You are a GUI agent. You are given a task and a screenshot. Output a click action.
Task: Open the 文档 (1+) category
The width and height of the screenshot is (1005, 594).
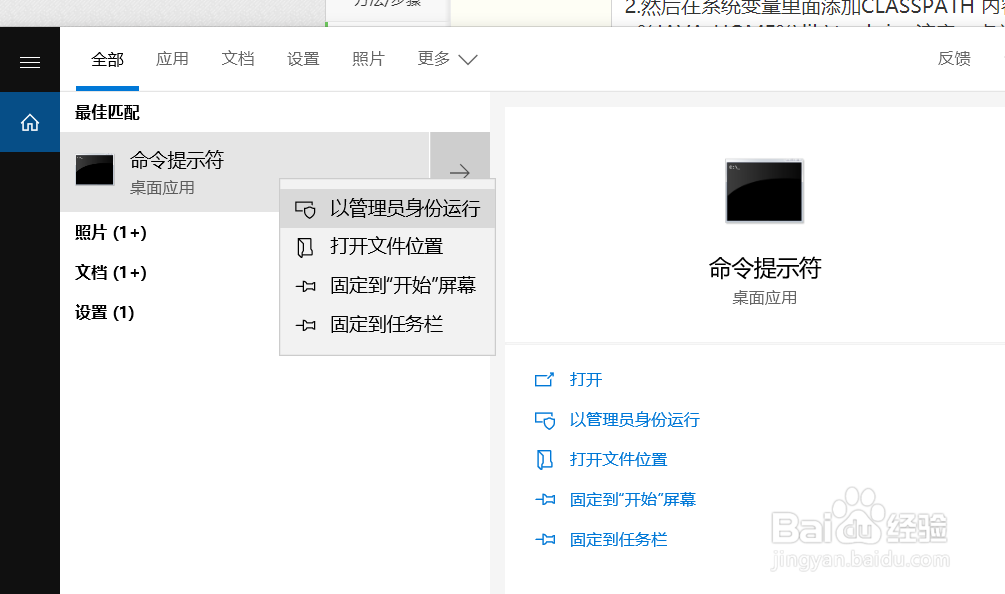click(x=111, y=273)
